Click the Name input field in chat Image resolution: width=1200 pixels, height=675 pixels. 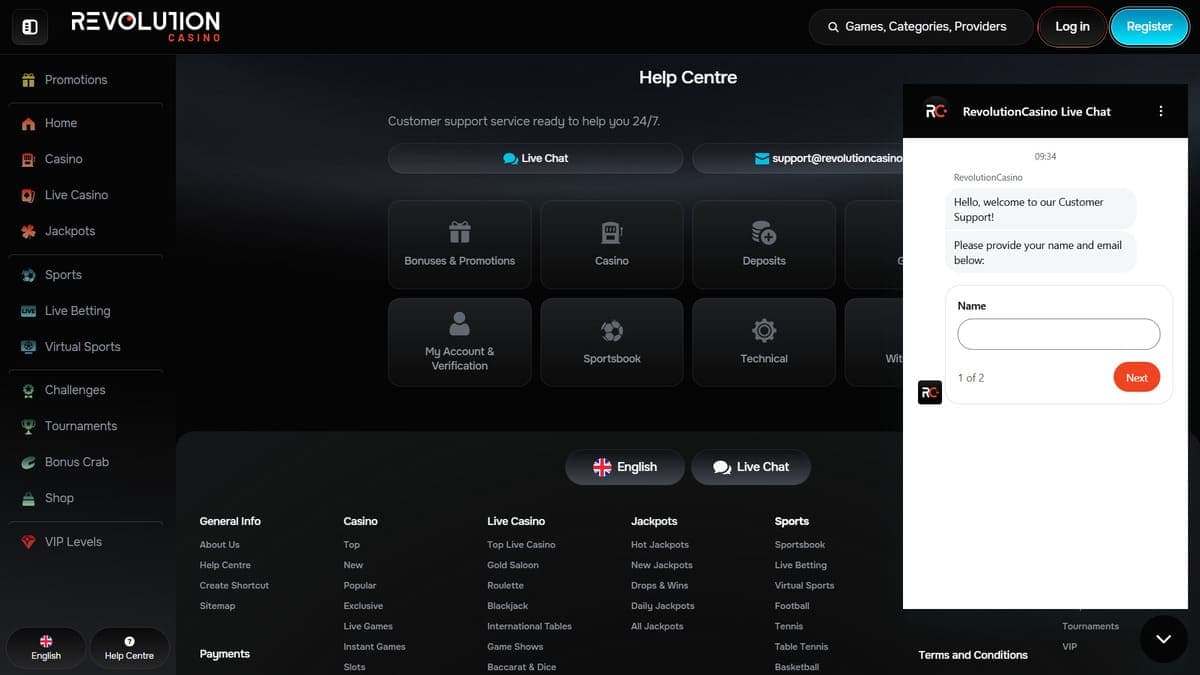click(x=1059, y=334)
